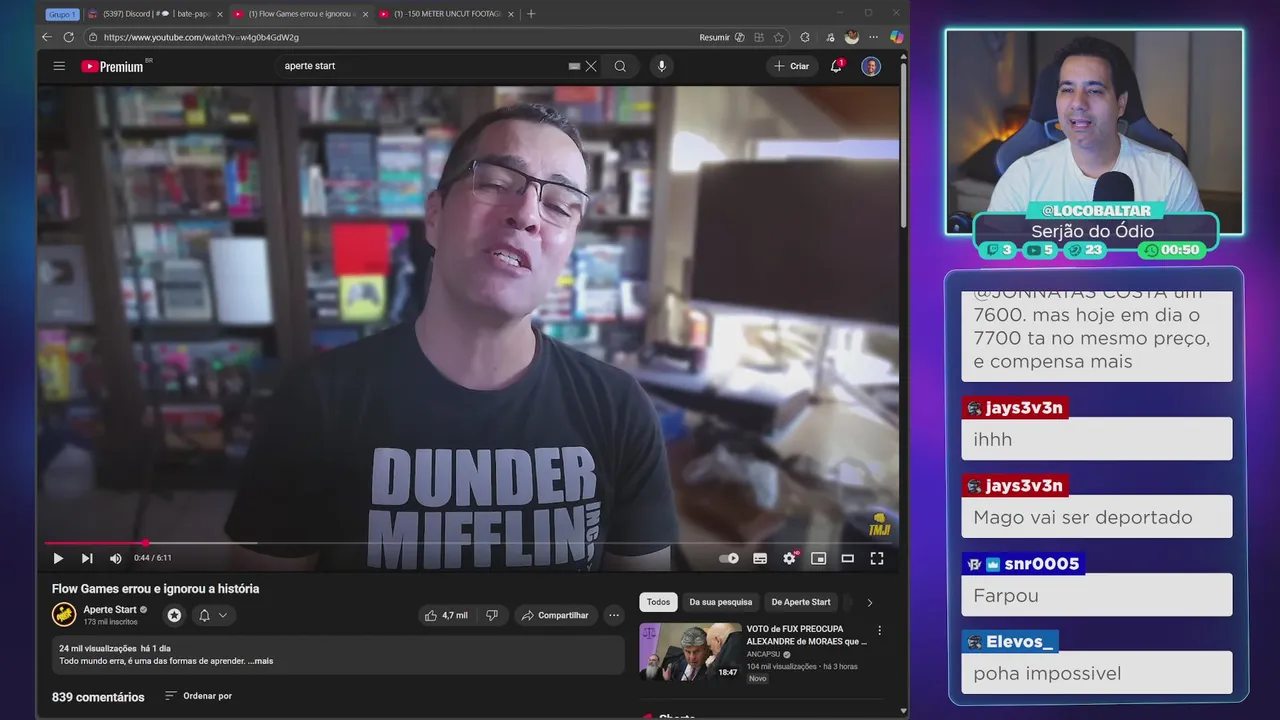Open the YouTube hamburger guide menu

(x=59, y=66)
